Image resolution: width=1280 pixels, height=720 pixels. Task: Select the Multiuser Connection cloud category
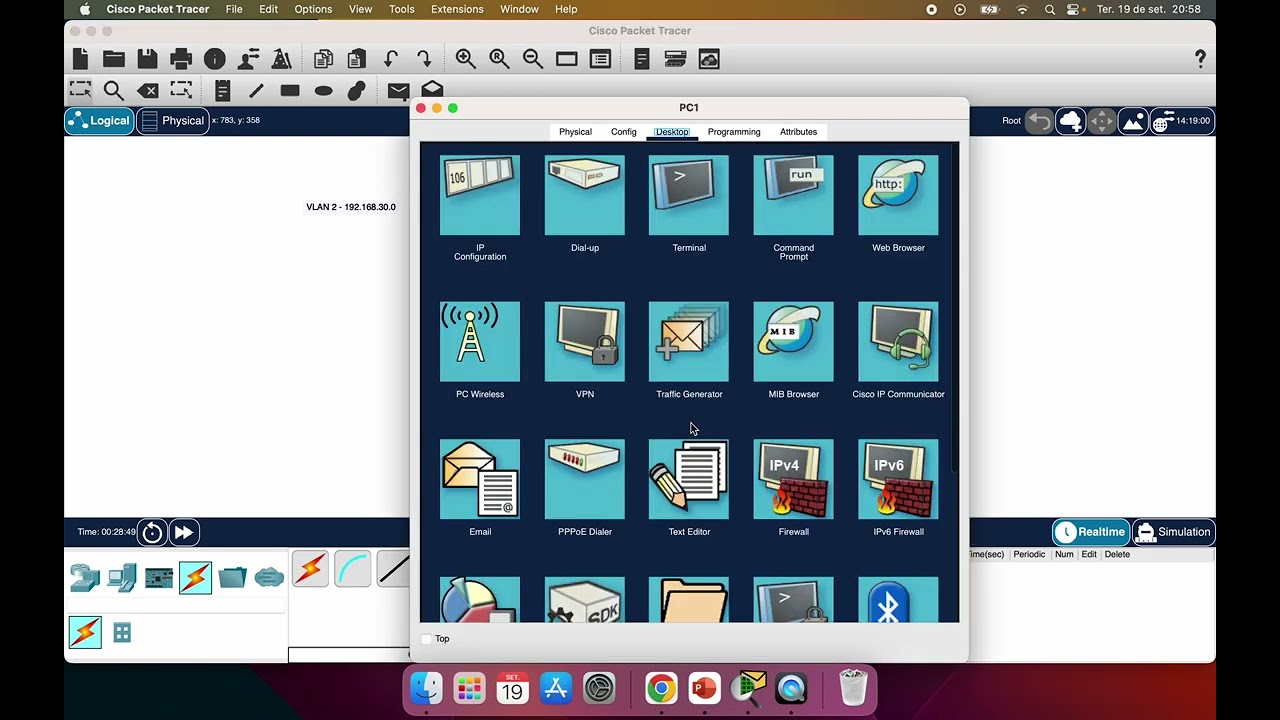click(269, 577)
